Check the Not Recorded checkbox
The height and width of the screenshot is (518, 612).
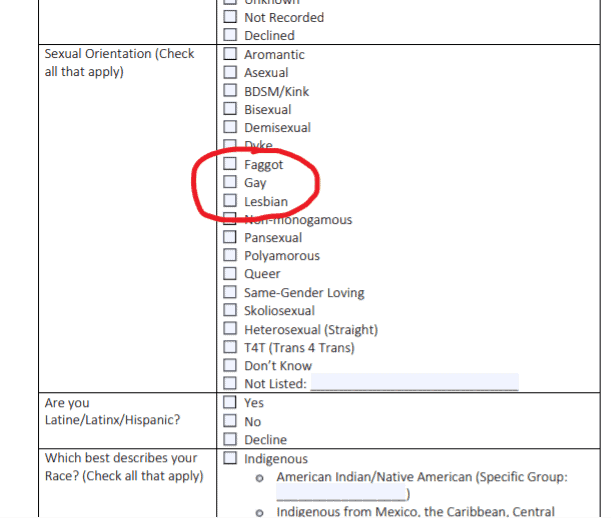230,17
